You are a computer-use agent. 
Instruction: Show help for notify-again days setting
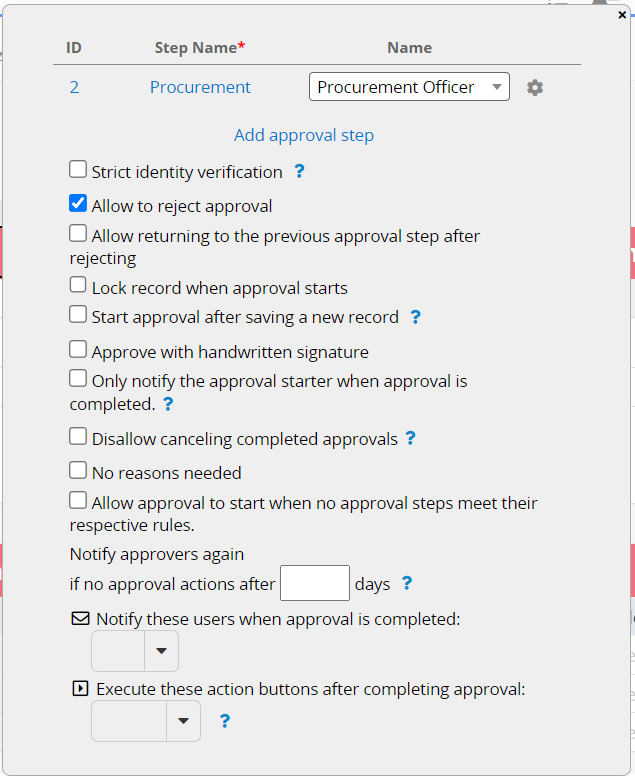click(407, 583)
